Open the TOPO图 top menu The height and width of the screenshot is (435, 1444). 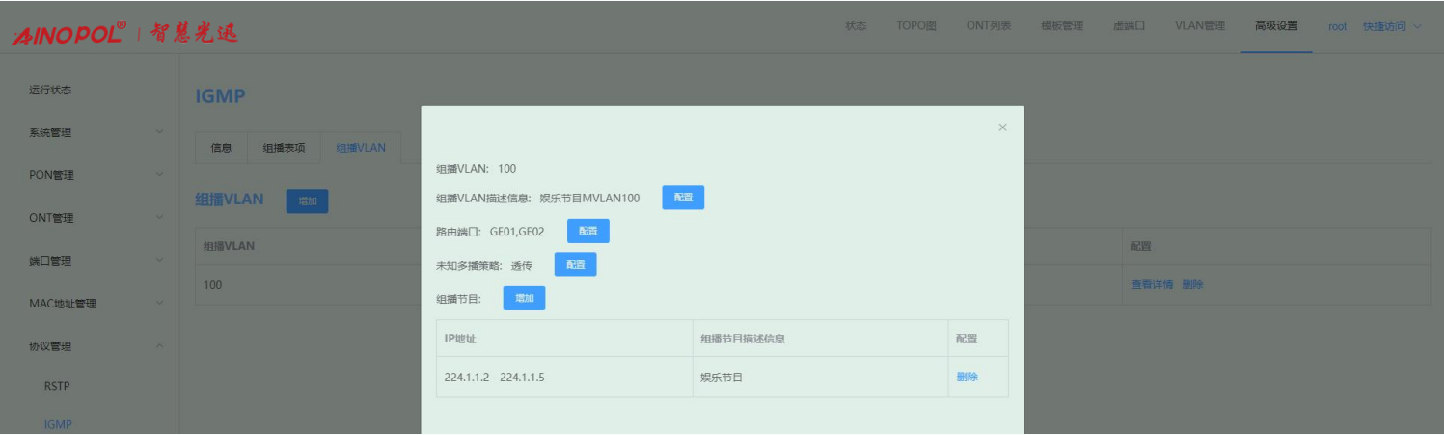pos(916,26)
